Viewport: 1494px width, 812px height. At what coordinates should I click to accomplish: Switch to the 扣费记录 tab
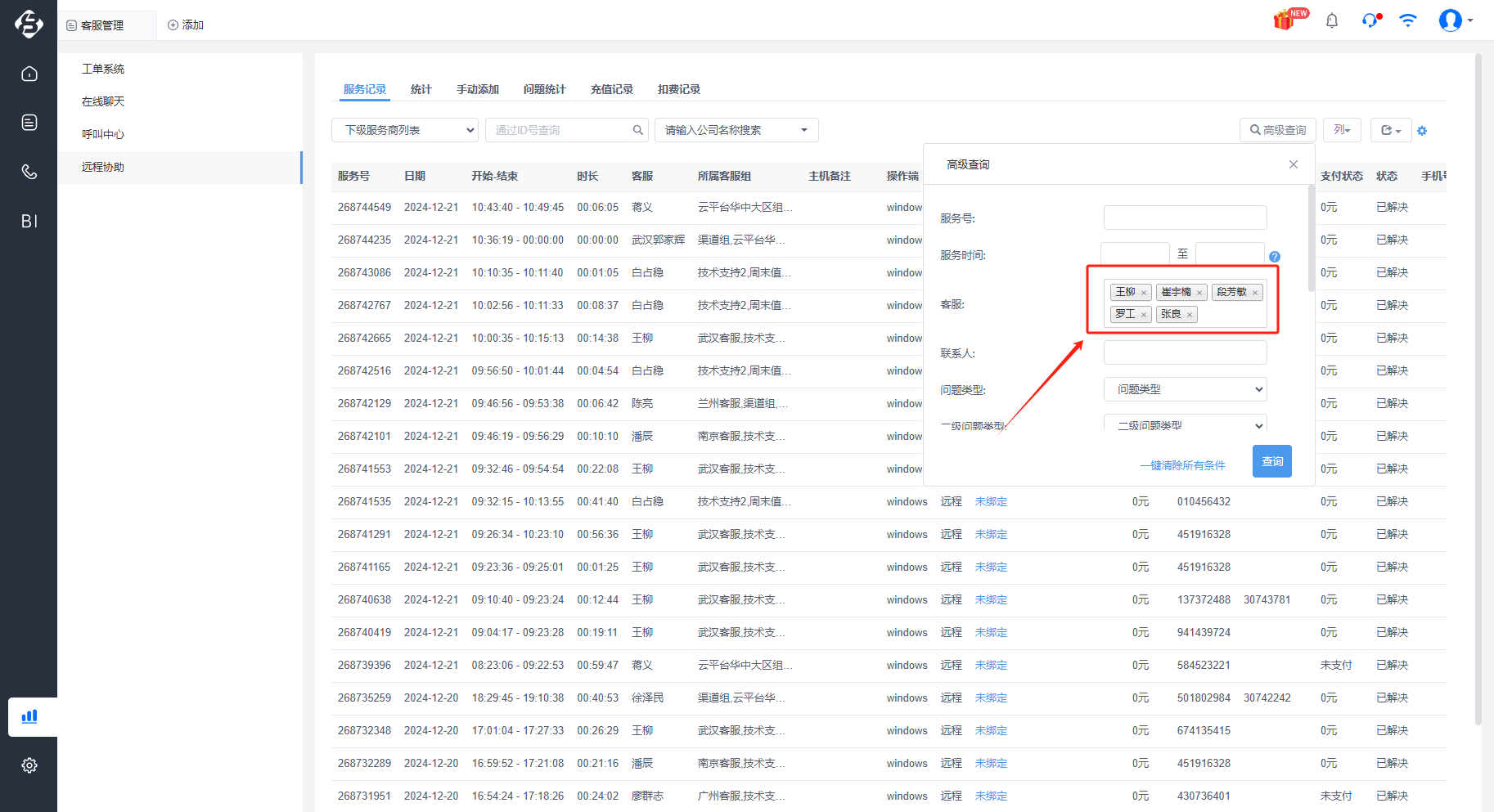coord(679,89)
